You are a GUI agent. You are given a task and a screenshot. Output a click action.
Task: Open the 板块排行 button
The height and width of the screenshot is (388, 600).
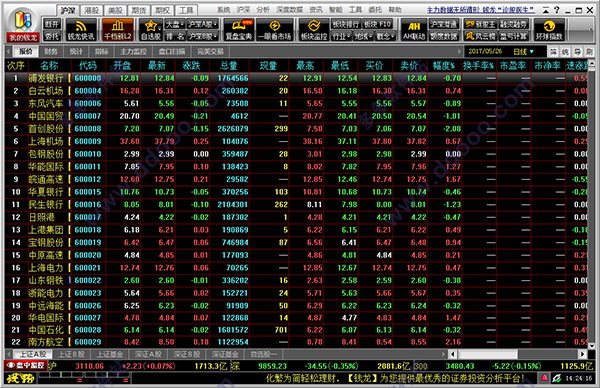[346, 24]
